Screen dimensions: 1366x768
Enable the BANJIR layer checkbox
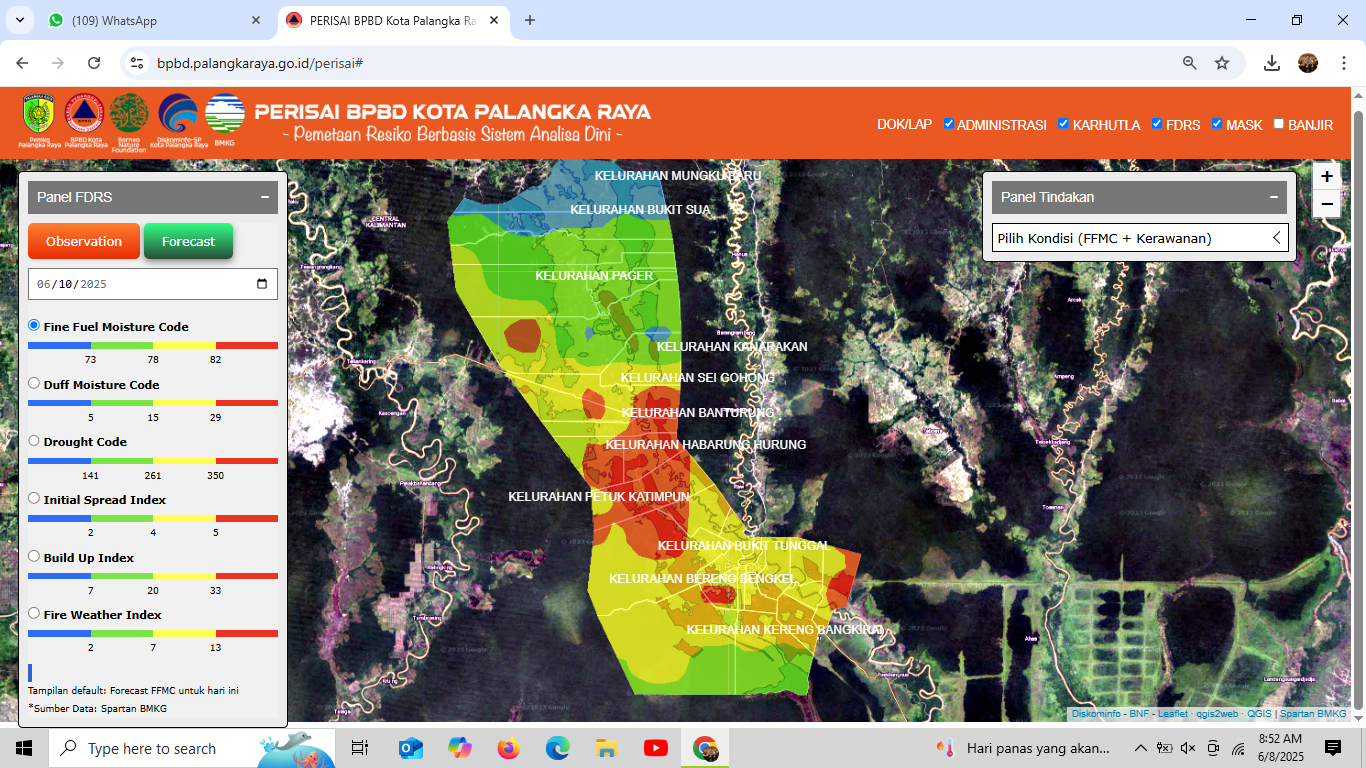pyautogui.click(x=1278, y=124)
